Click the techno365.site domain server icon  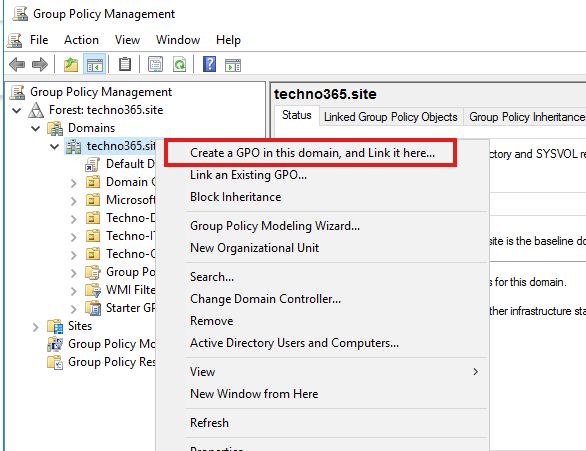pyautogui.click(x=74, y=146)
